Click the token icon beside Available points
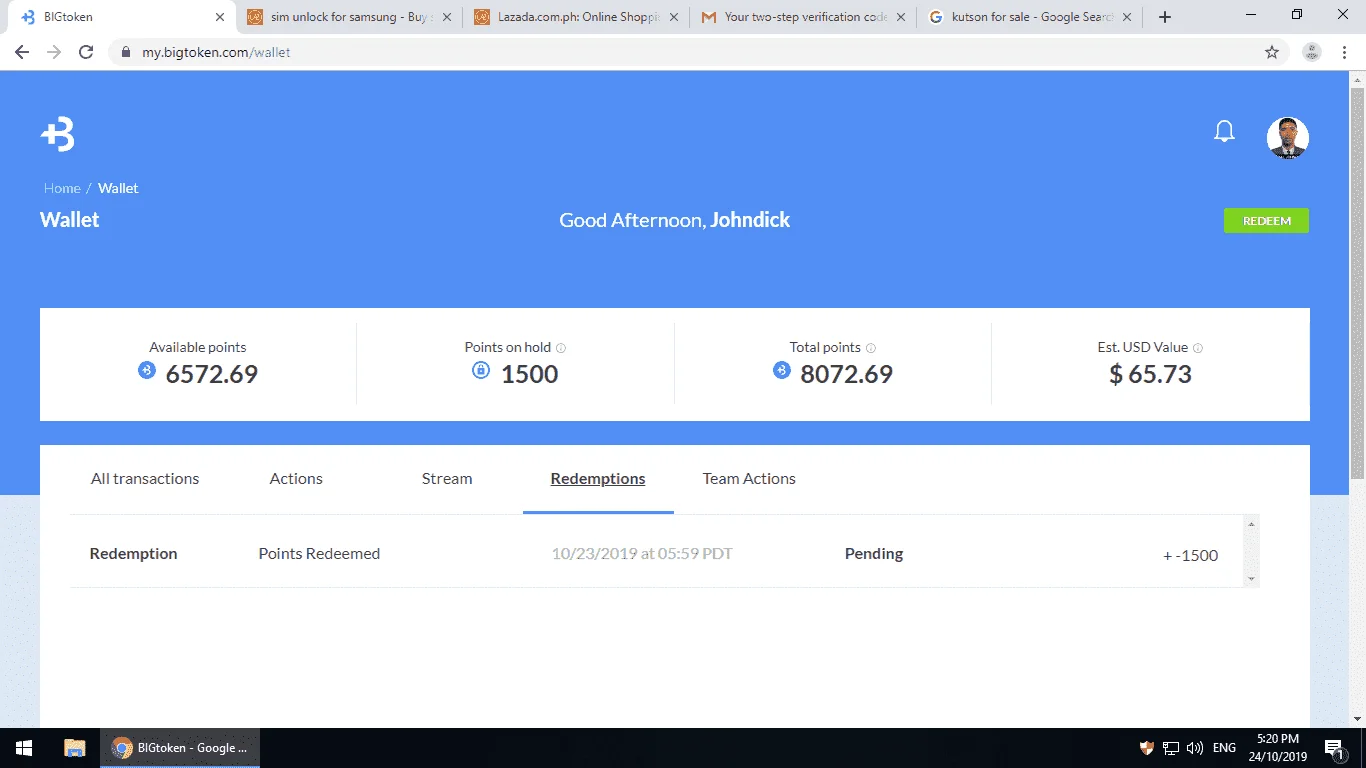Viewport: 1366px width, 768px height. [147, 371]
